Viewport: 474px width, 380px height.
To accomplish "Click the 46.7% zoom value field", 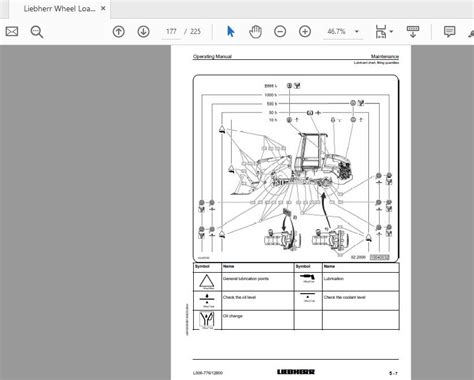I will click(x=337, y=32).
